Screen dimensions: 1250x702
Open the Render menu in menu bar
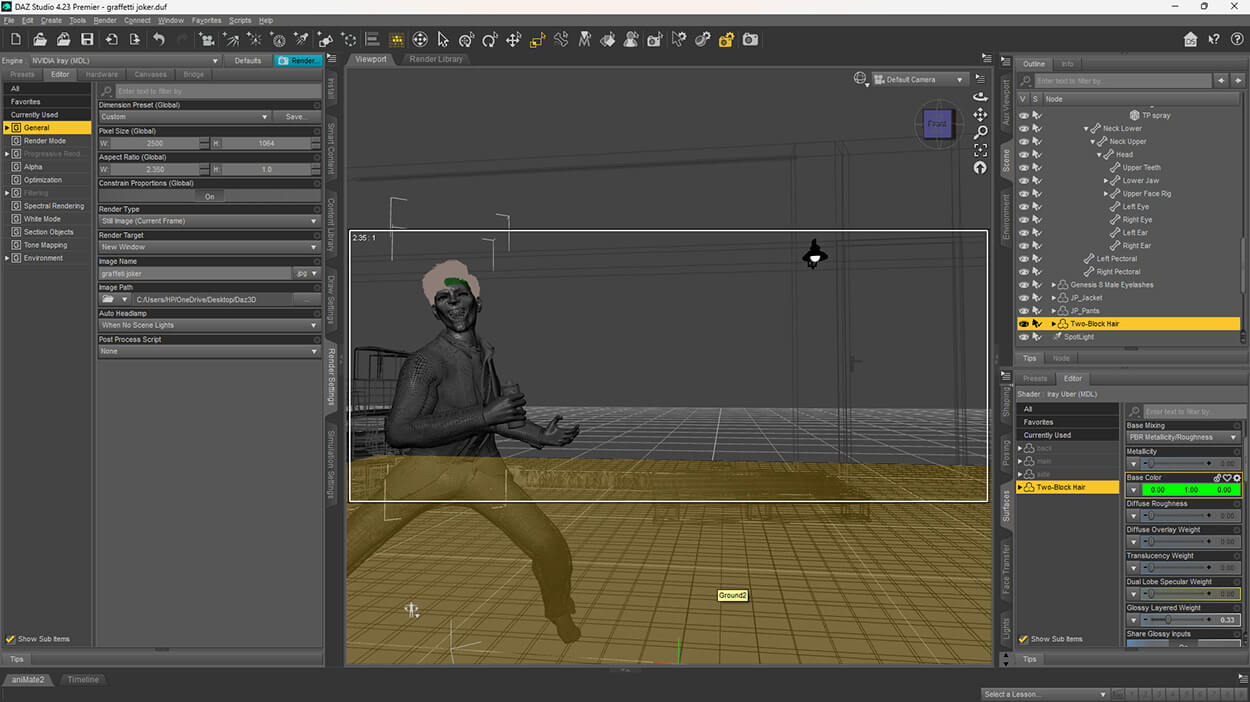[105, 20]
